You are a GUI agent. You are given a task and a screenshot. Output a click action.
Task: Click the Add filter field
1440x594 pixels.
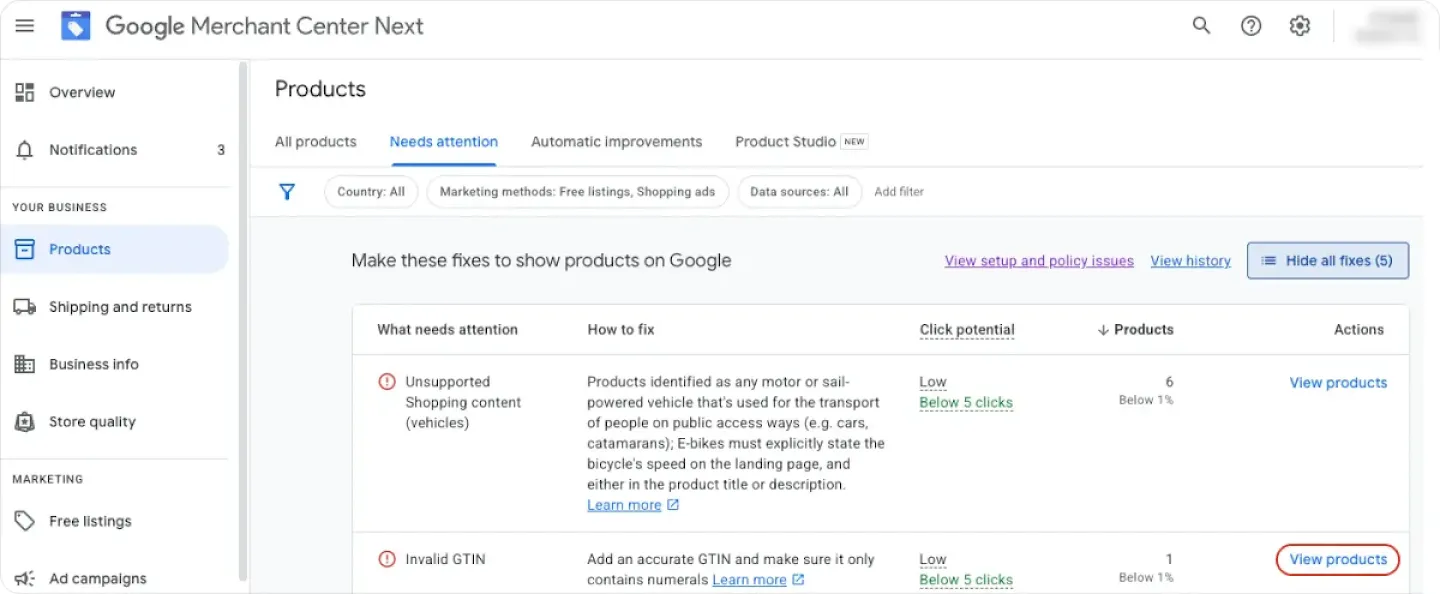(899, 191)
